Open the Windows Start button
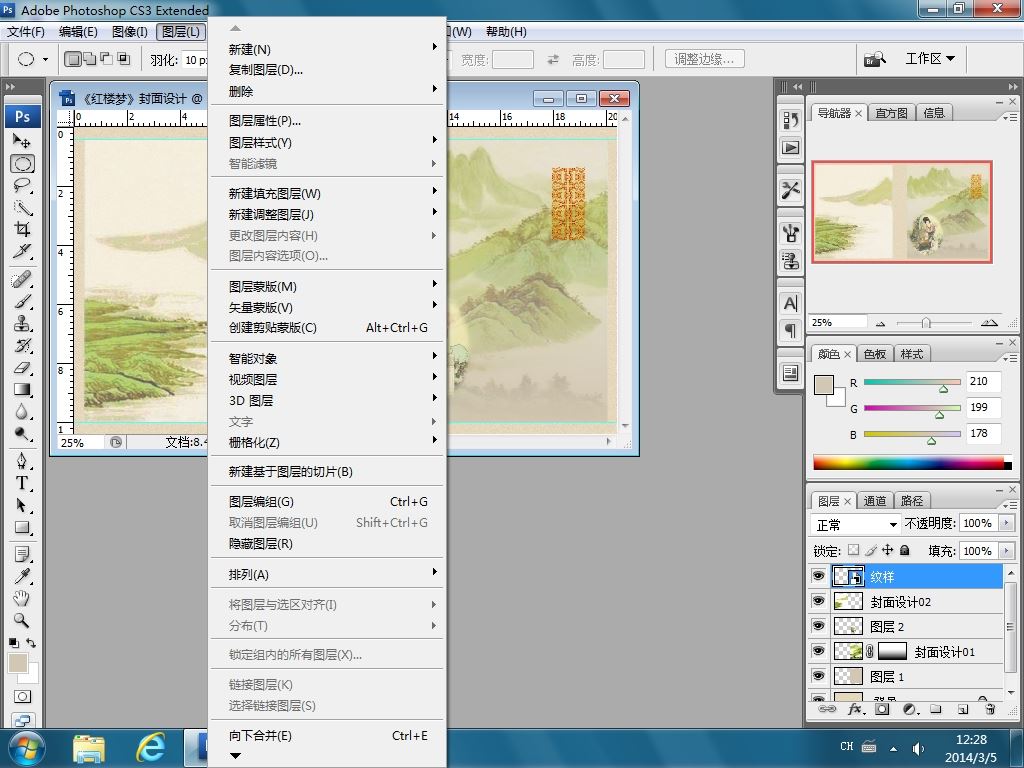This screenshot has width=1024, height=768. (x=26, y=748)
